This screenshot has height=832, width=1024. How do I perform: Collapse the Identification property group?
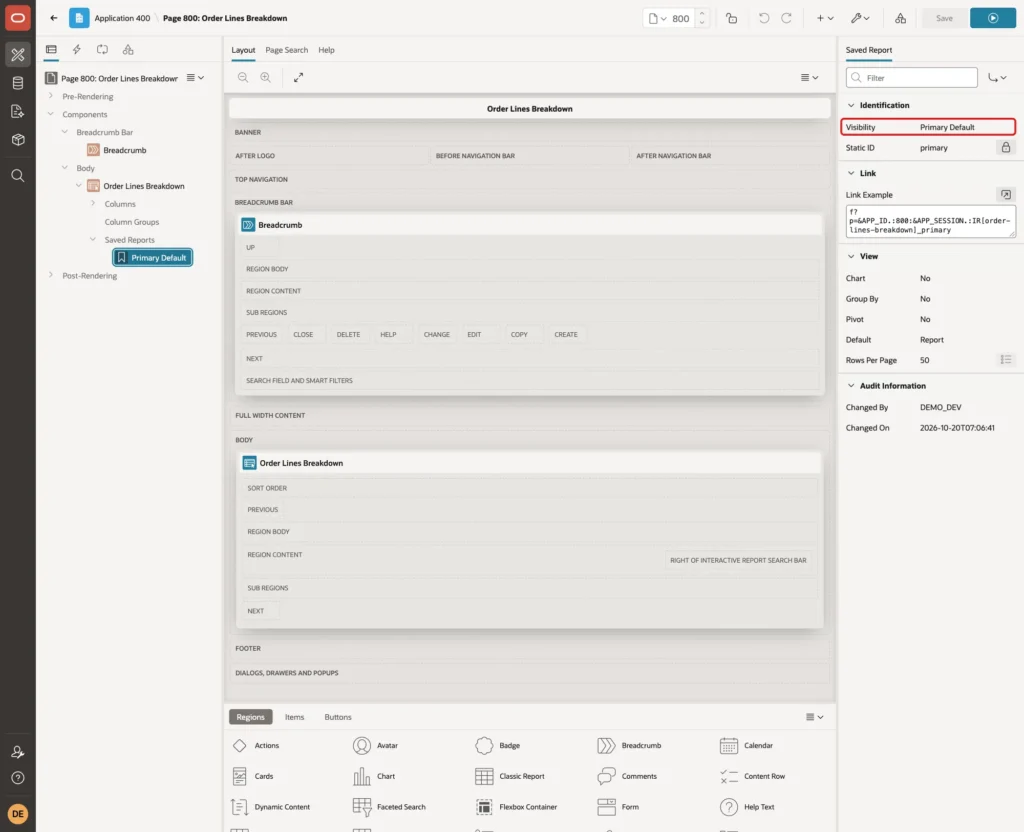(x=851, y=105)
